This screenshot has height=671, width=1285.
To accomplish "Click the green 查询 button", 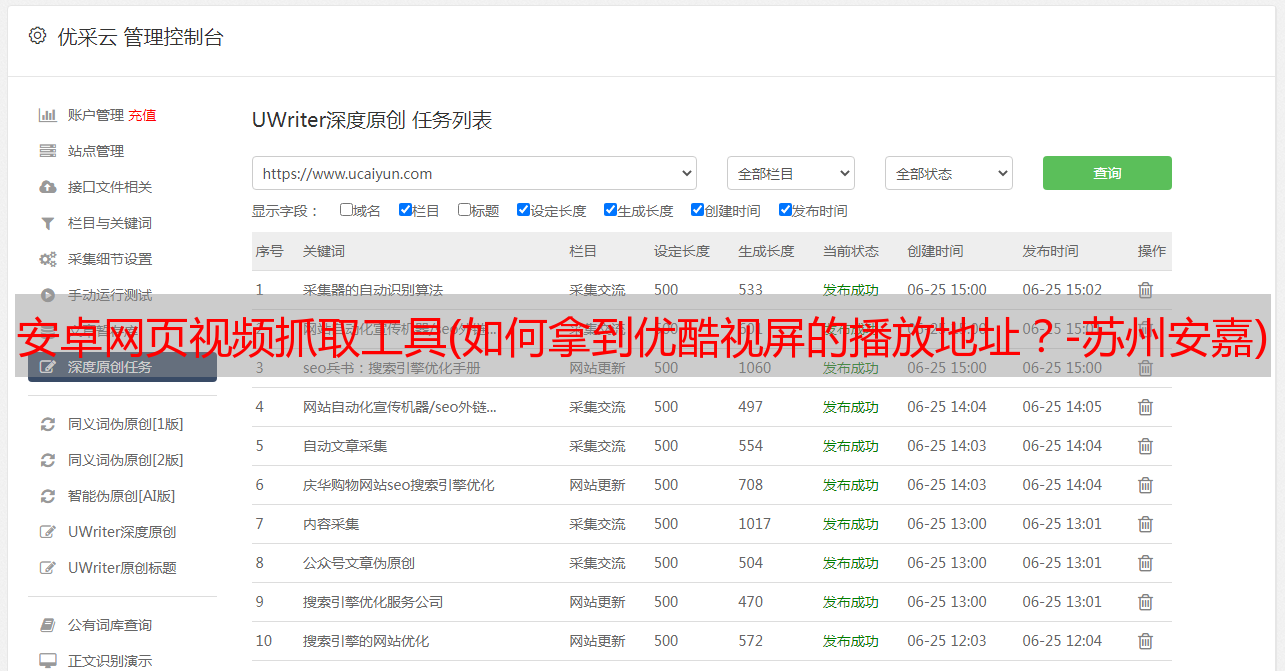I will tap(1107, 173).
